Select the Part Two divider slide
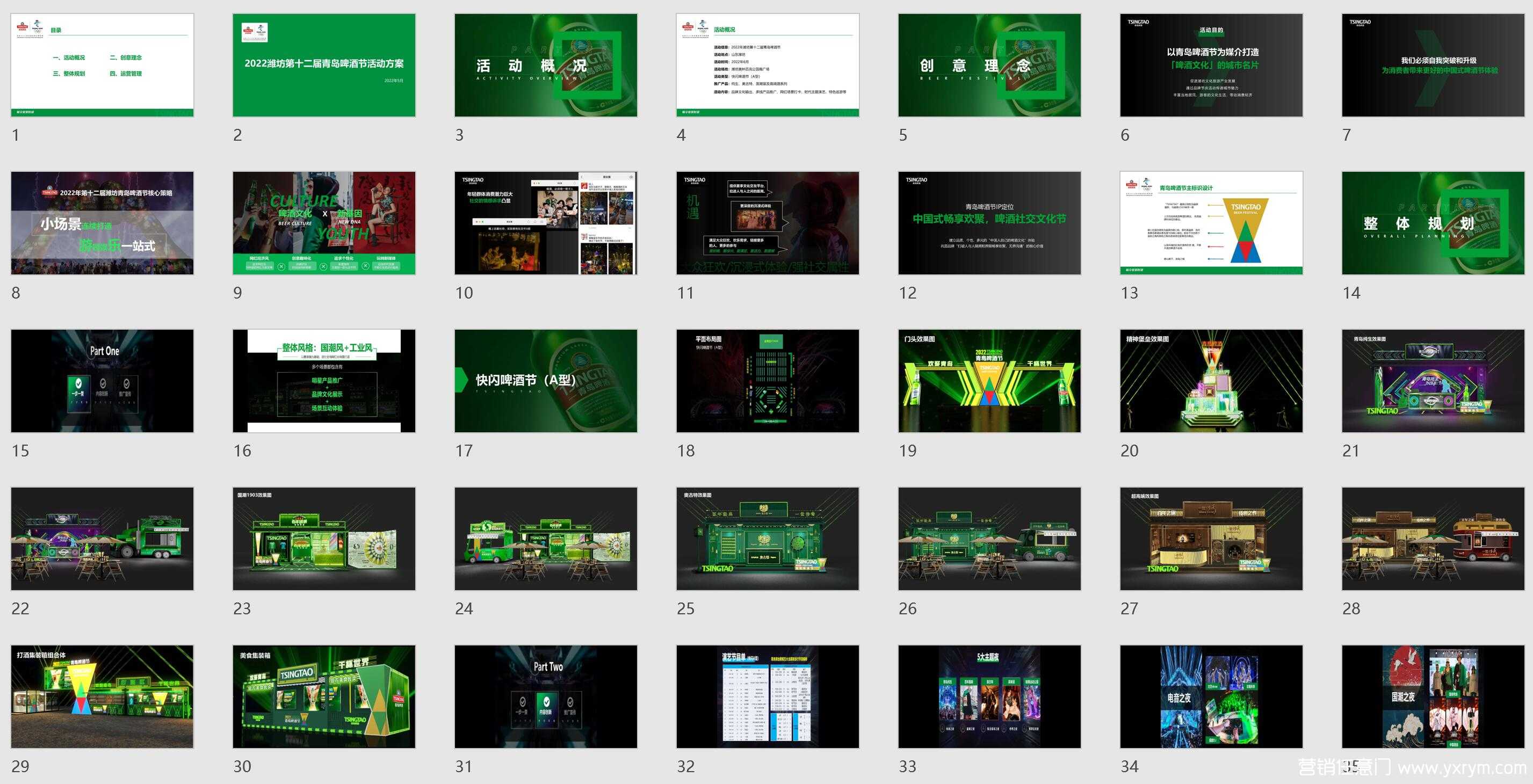The width and height of the screenshot is (1533, 784). 546,696
